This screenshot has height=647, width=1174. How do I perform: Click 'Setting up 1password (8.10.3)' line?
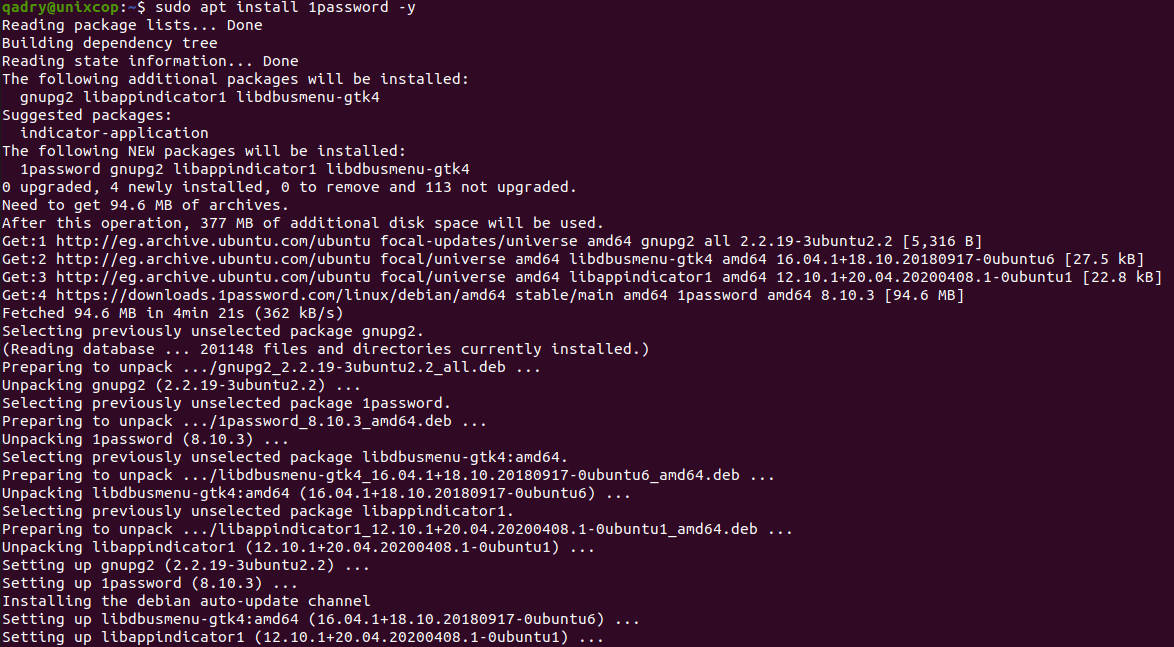click(x=150, y=583)
